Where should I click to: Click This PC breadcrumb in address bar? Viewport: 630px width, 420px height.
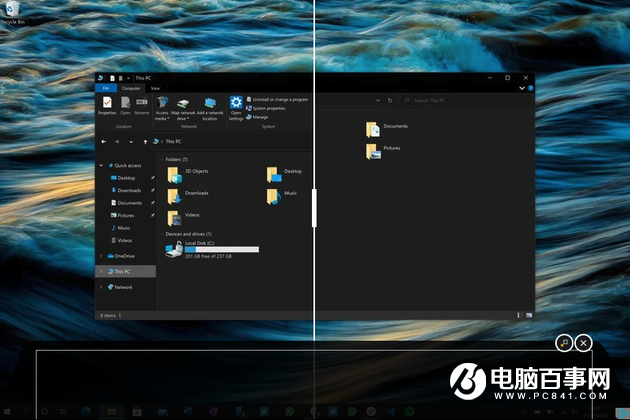pyautogui.click(x=173, y=141)
